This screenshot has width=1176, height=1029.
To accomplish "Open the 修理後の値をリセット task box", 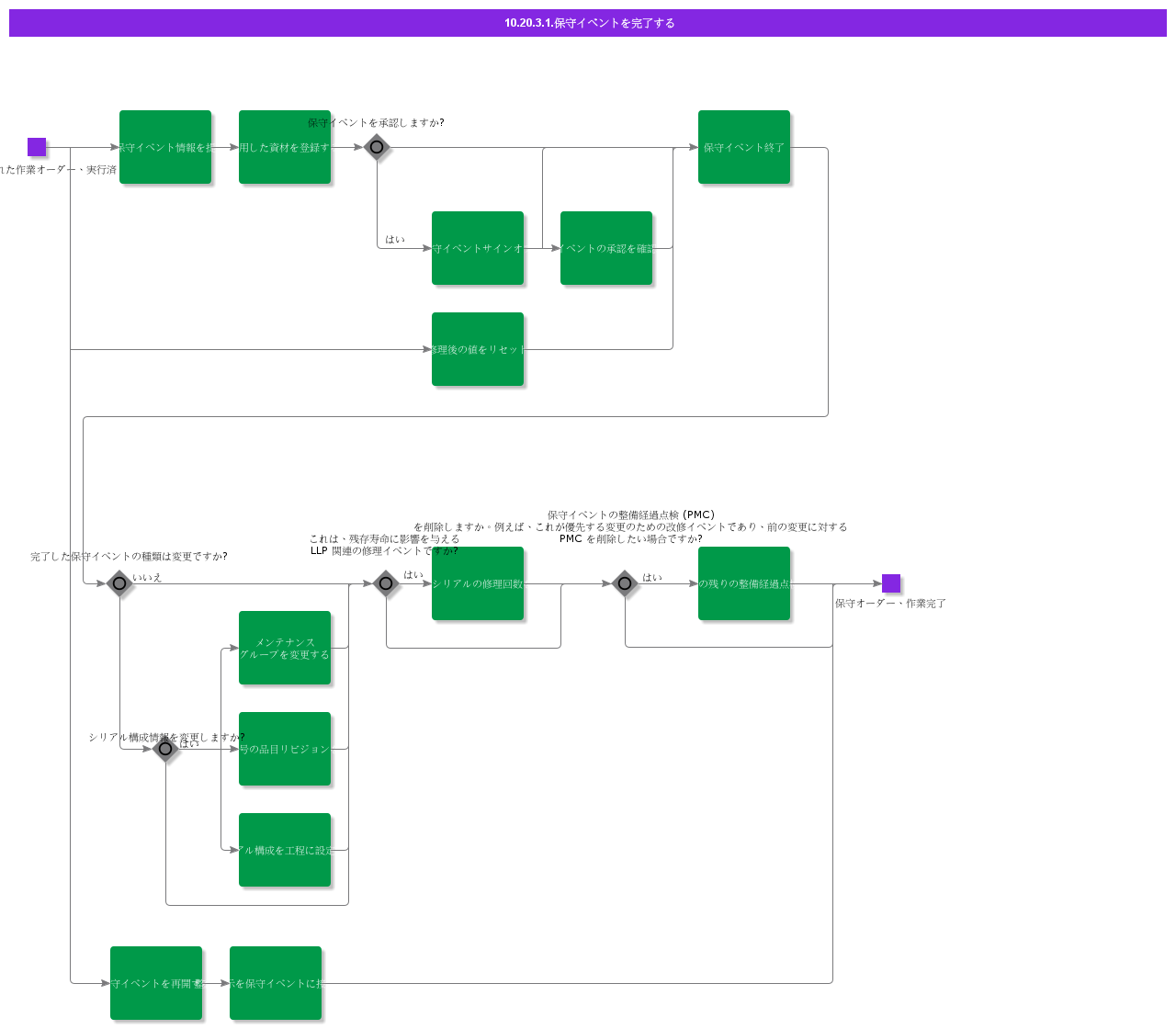I will [478, 349].
